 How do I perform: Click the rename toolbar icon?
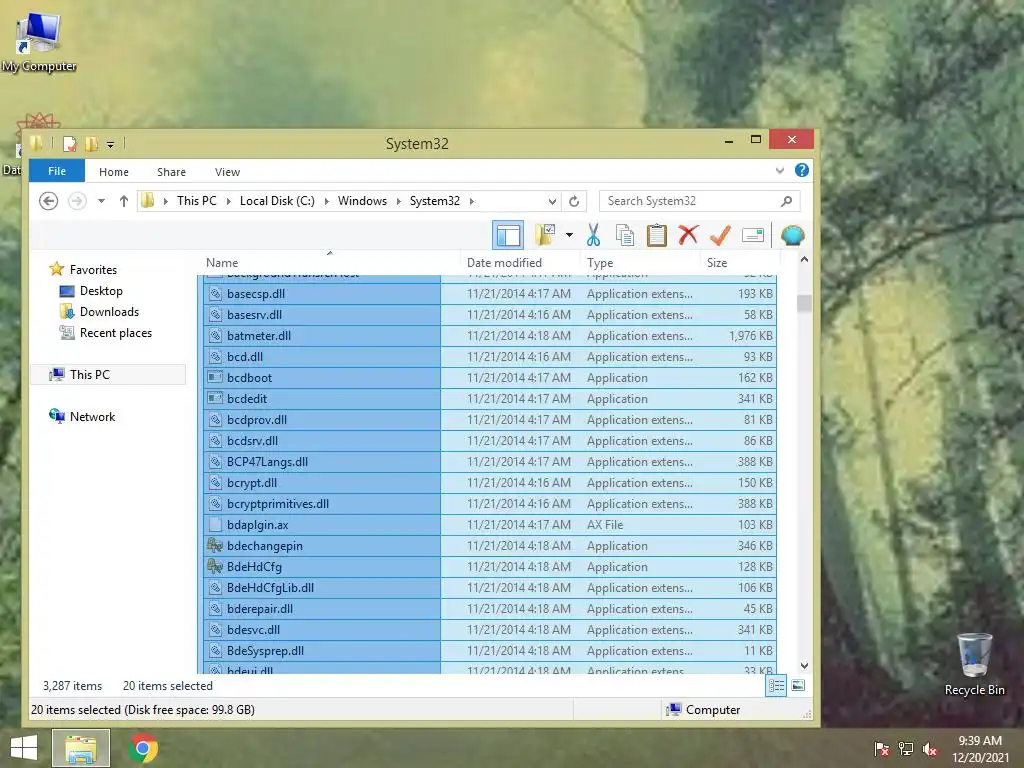point(753,235)
